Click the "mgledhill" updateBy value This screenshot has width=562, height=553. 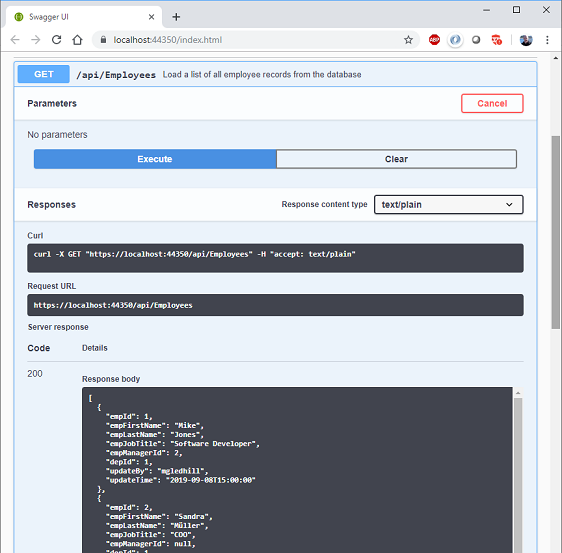pos(183,471)
